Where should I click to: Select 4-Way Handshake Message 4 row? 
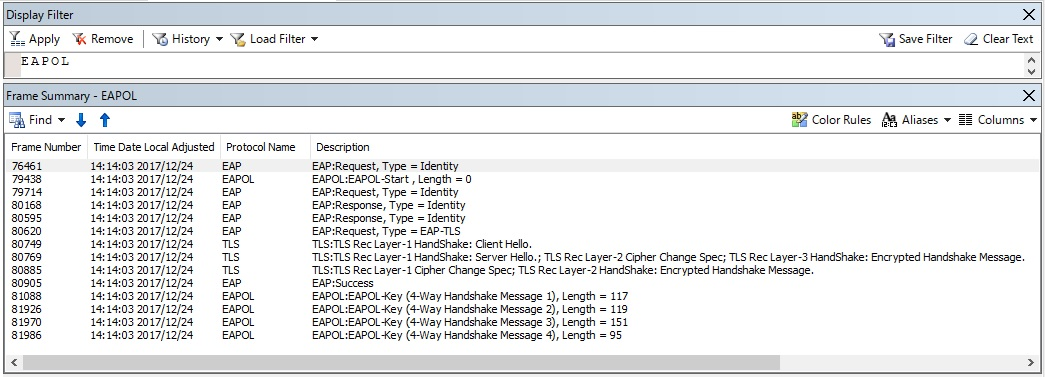tap(522, 335)
